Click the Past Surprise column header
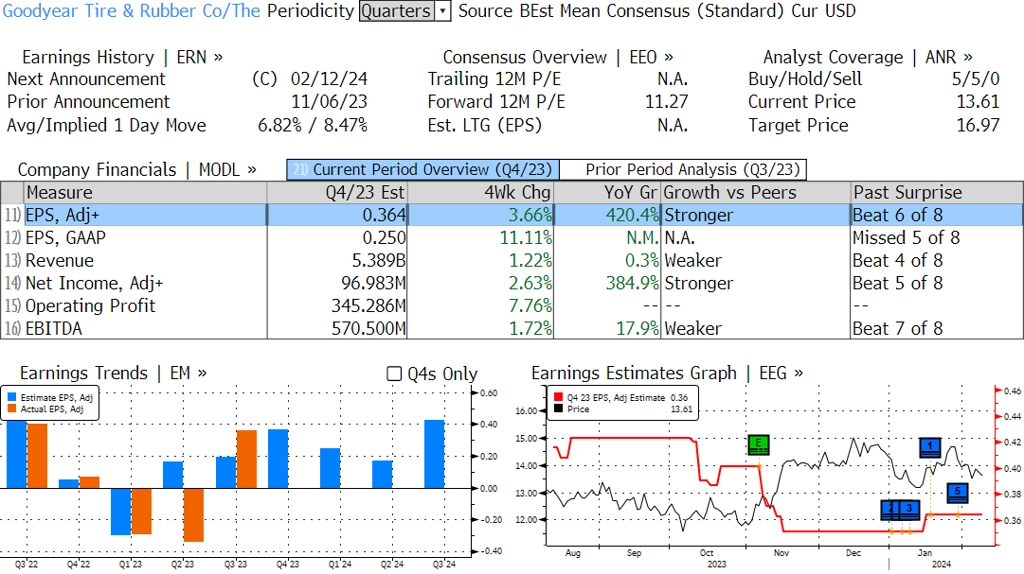 pyautogui.click(x=937, y=193)
